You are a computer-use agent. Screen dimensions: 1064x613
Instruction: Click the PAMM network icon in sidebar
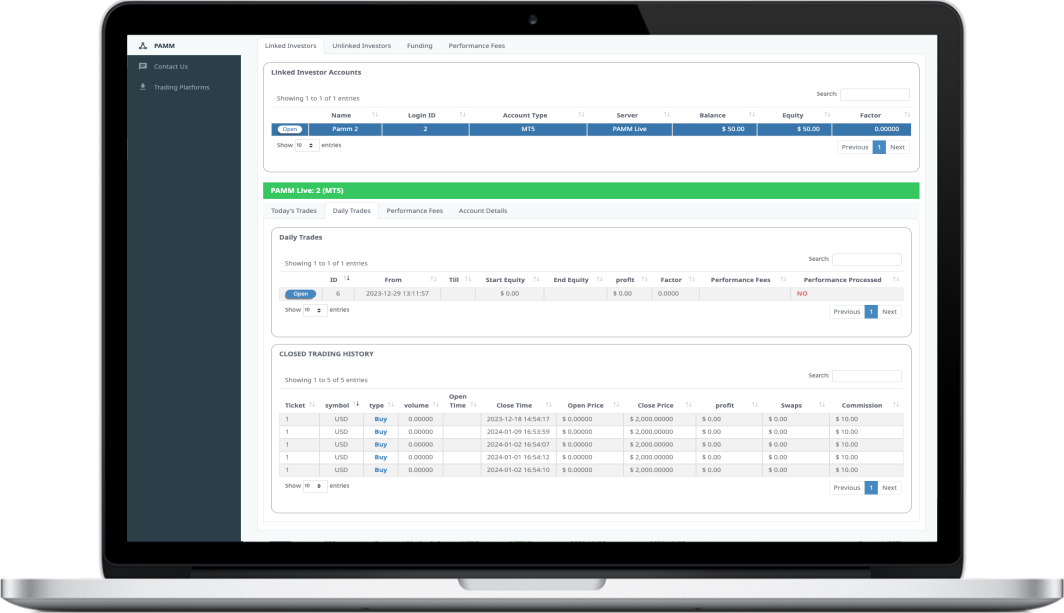tap(143, 46)
